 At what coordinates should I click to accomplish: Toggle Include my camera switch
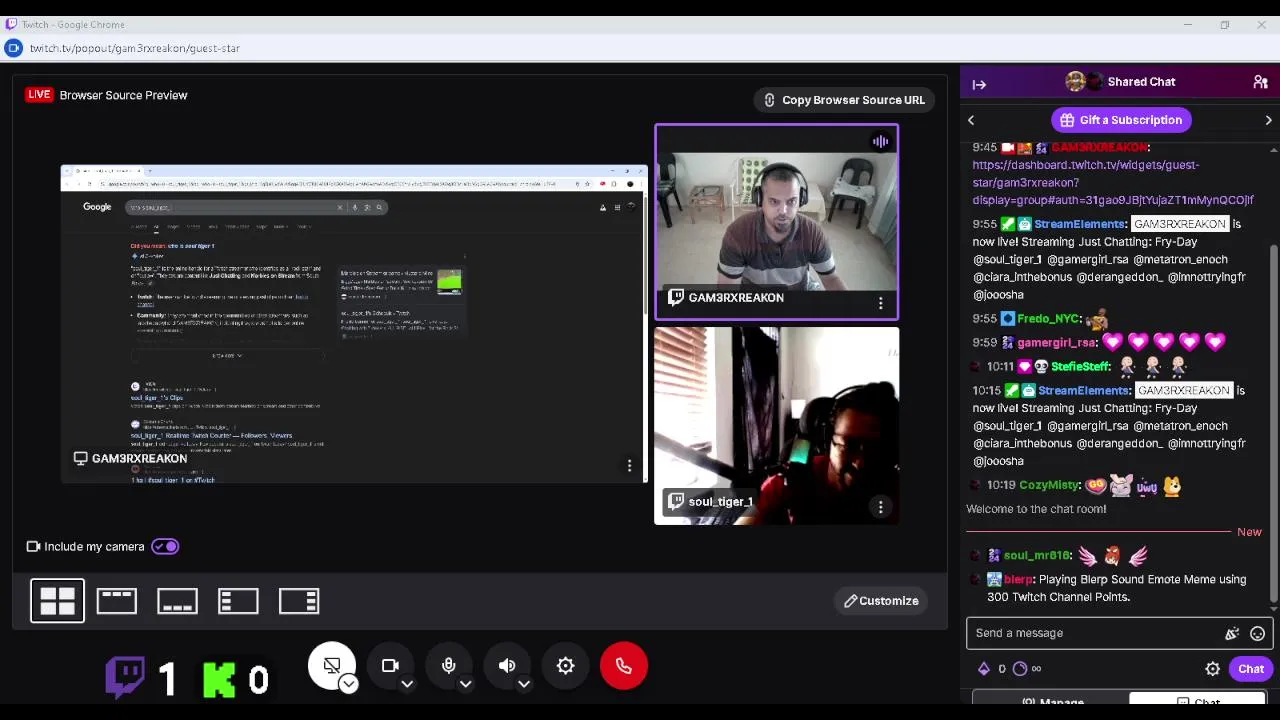pyautogui.click(x=165, y=546)
